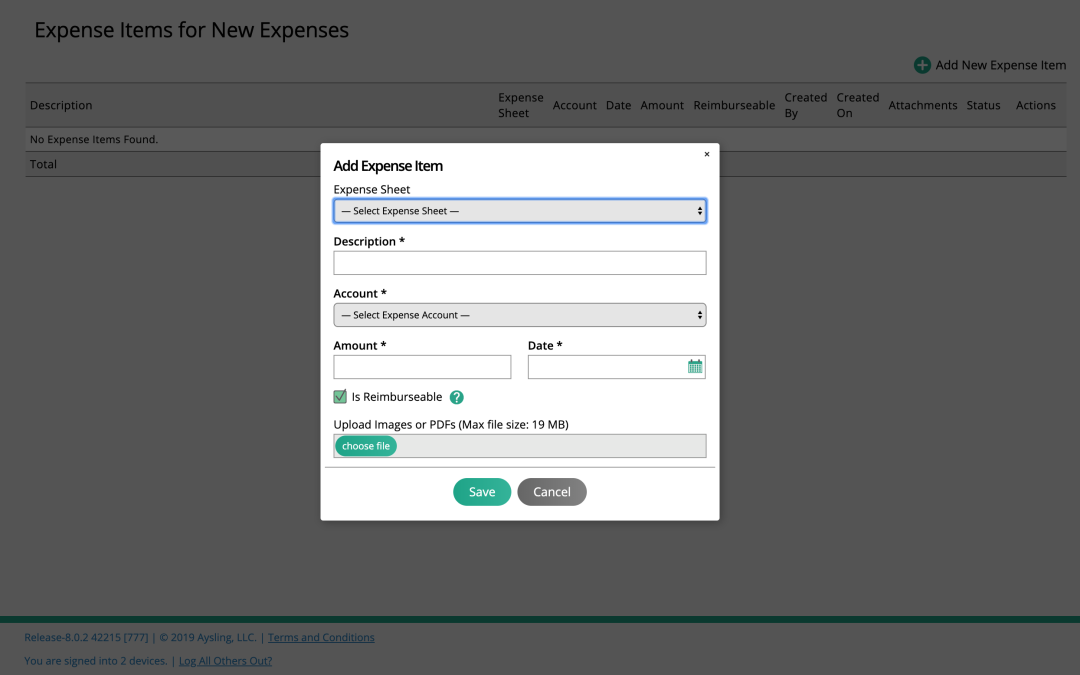Click the Status column header
The width and height of the screenshot is (1080, 675).
pyautogui.click(x=983, y=105)
